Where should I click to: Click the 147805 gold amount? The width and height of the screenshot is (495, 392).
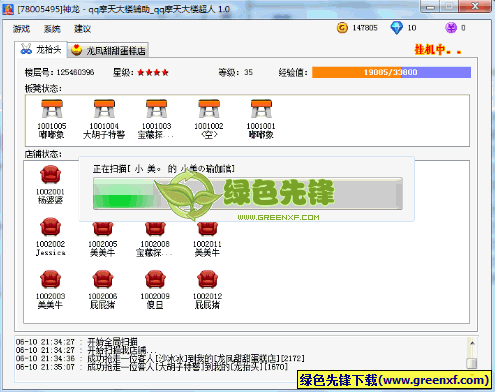[365, 28]
